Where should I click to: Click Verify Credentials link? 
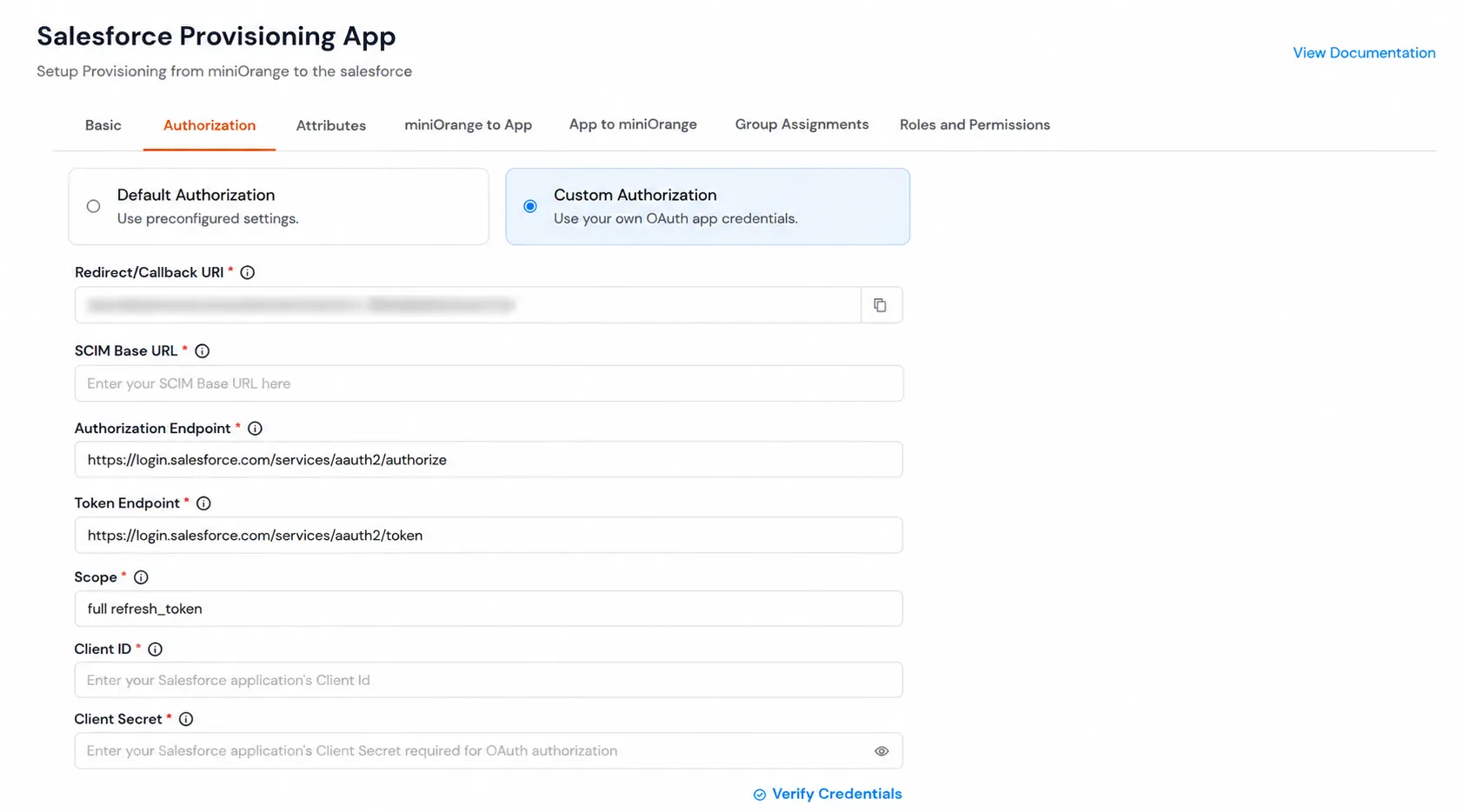828,794
